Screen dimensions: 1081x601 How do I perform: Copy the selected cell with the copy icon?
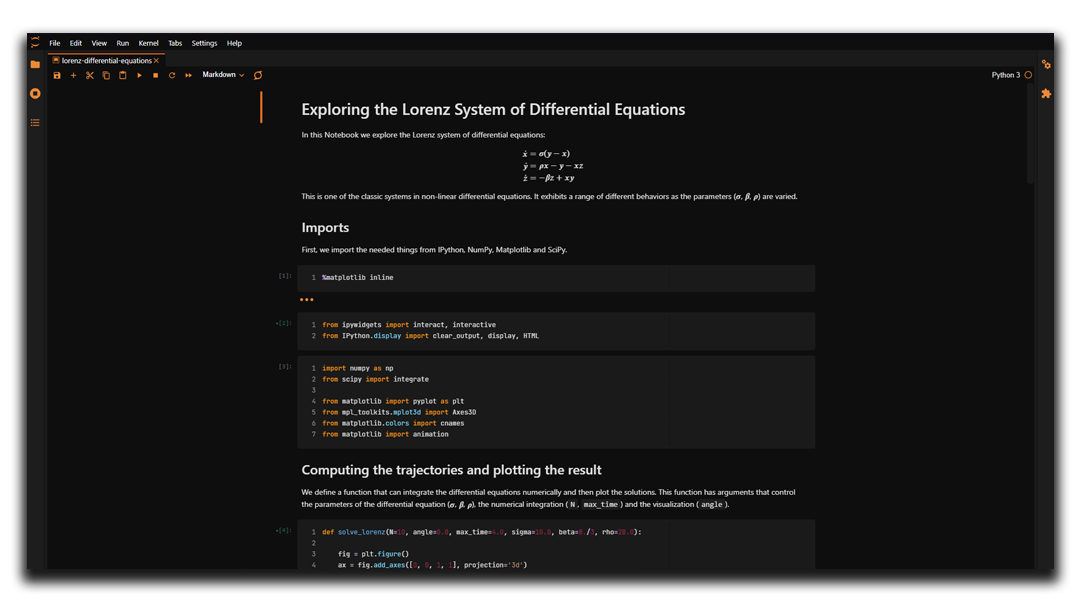106,75
